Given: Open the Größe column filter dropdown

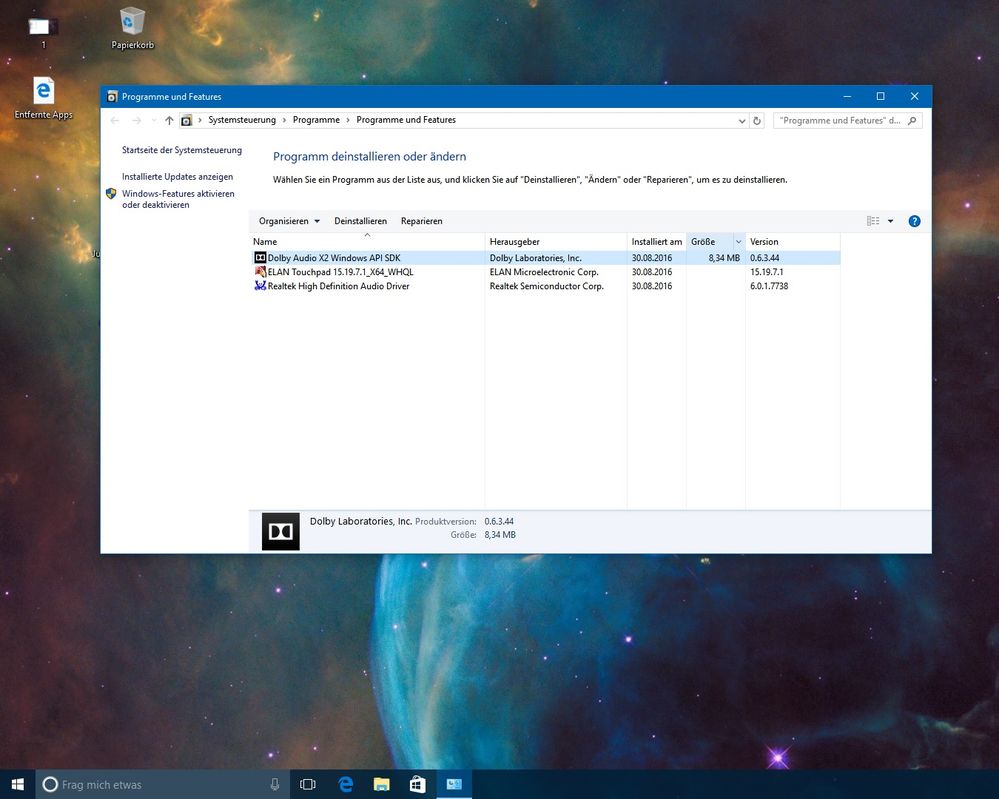Looking at the screenshot, I should pos(739,242).
